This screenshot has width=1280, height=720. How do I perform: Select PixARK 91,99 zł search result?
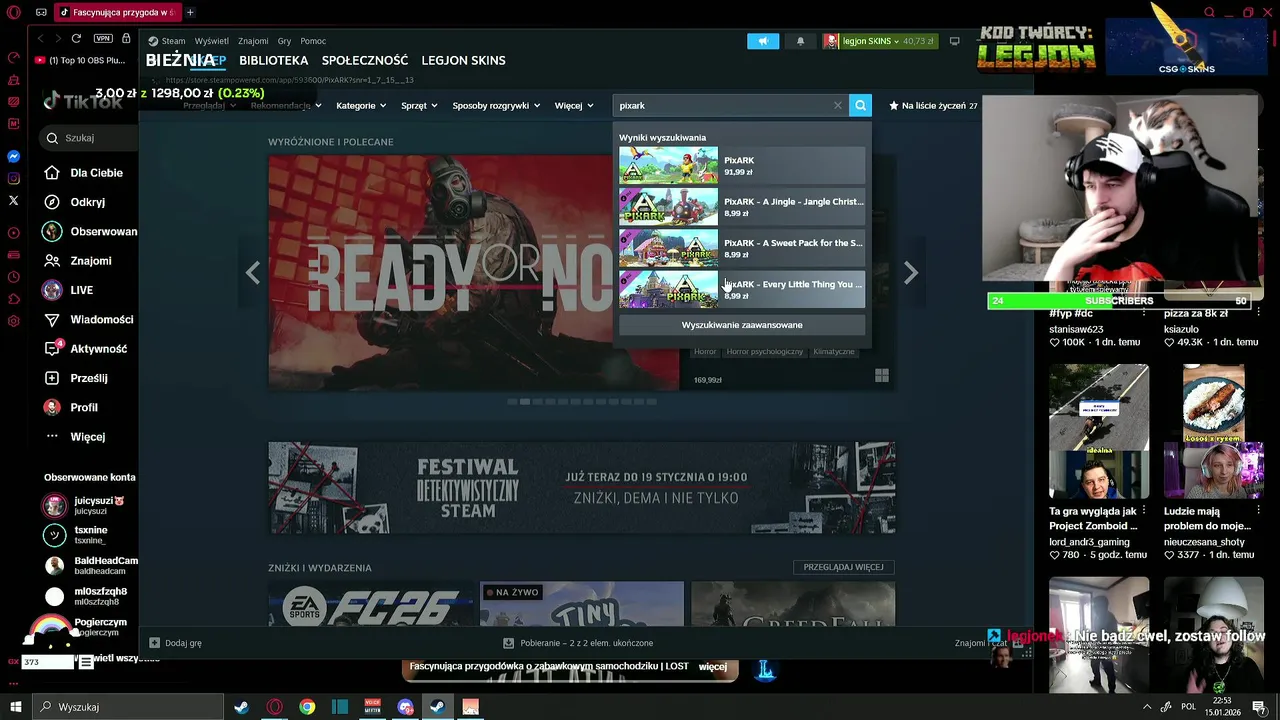[742, 165]
